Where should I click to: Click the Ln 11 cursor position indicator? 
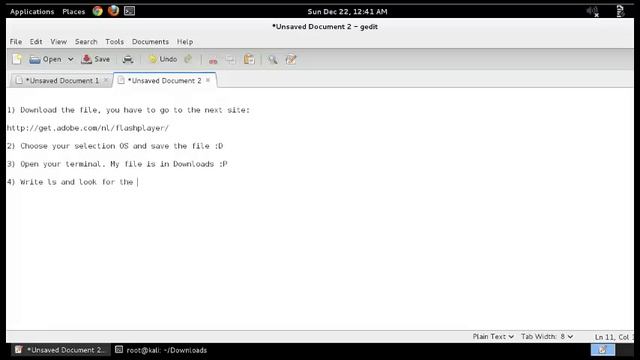[613, 337]
